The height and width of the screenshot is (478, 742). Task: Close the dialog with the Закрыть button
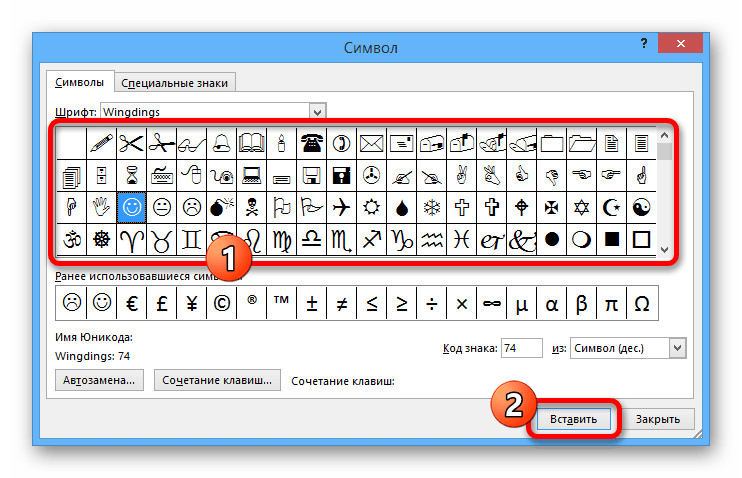point(658,419)
